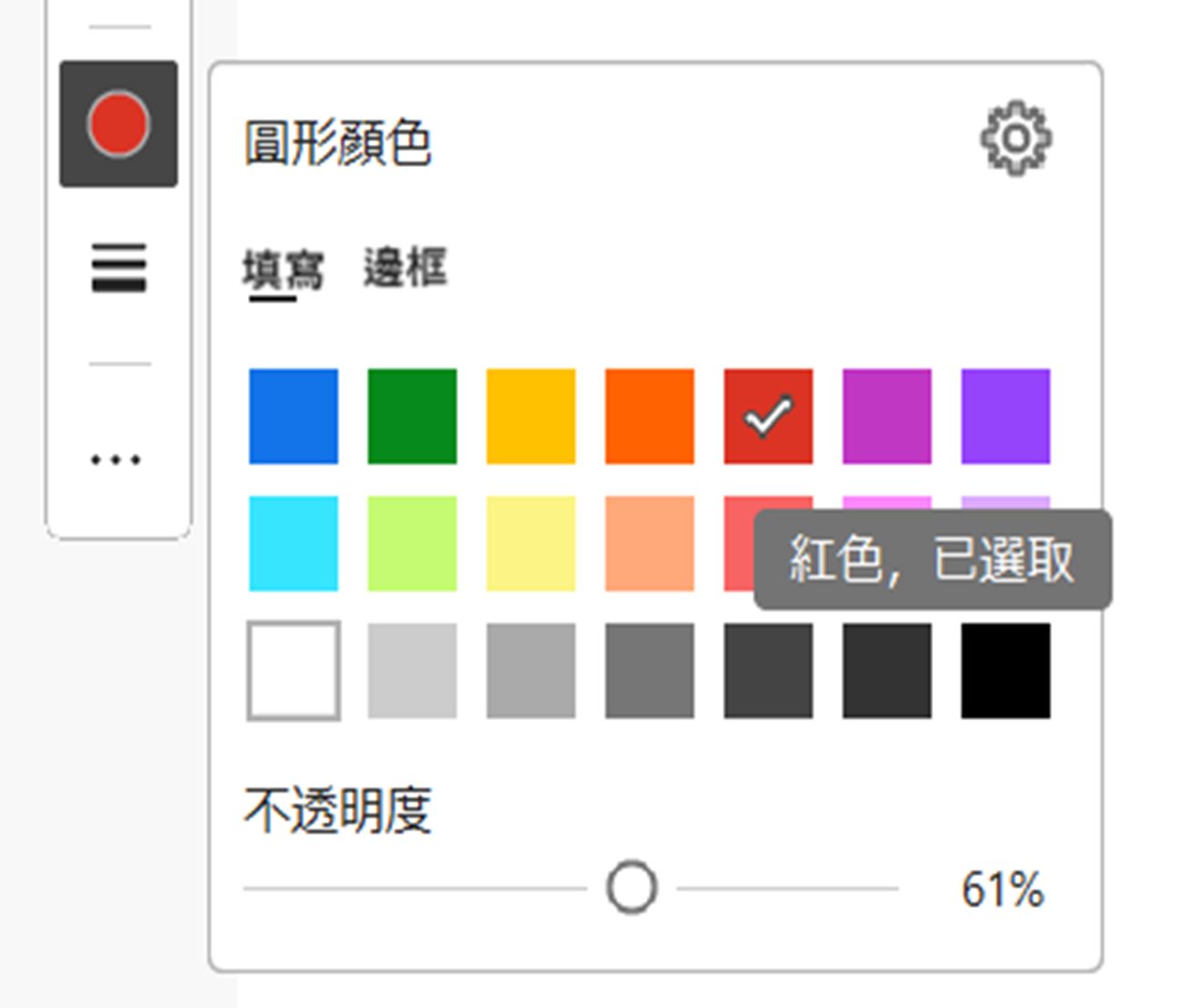Select the purple fill color

pyautogui.click(x=1004, y=413)
